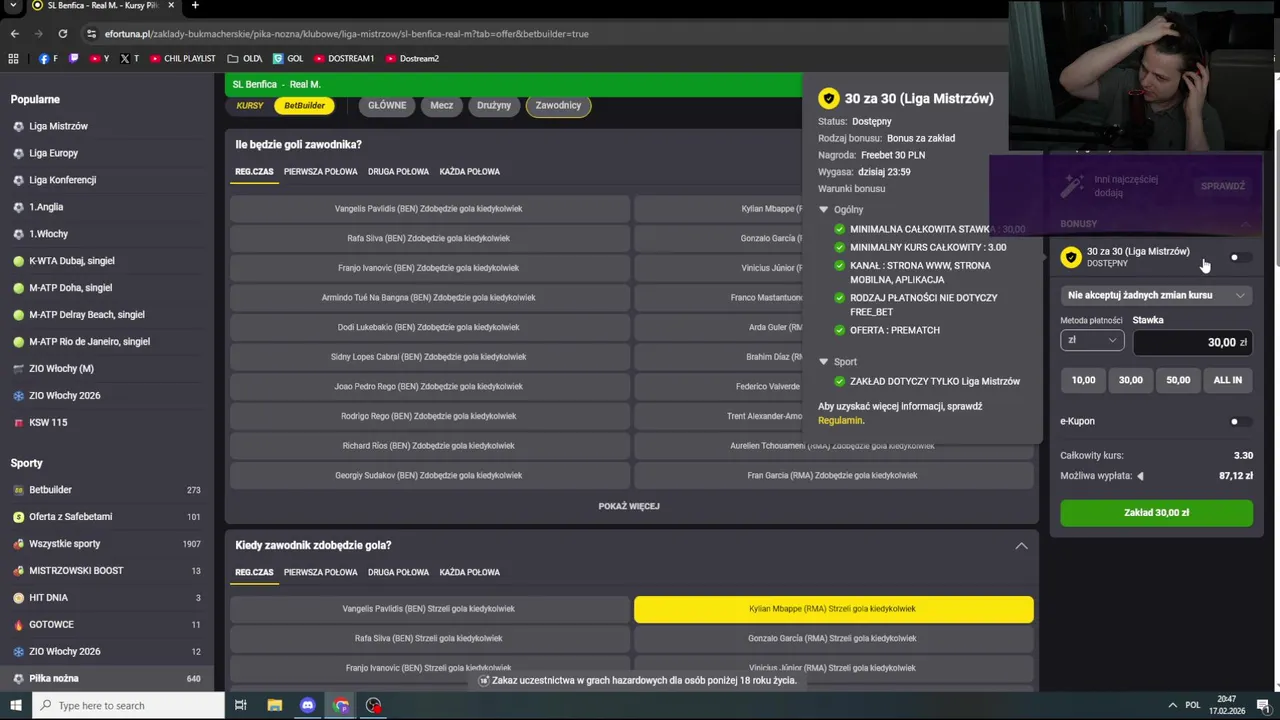Open a new browser tab
The height and width of the screenshot is (720, 1280).
[x=195, y=6]
